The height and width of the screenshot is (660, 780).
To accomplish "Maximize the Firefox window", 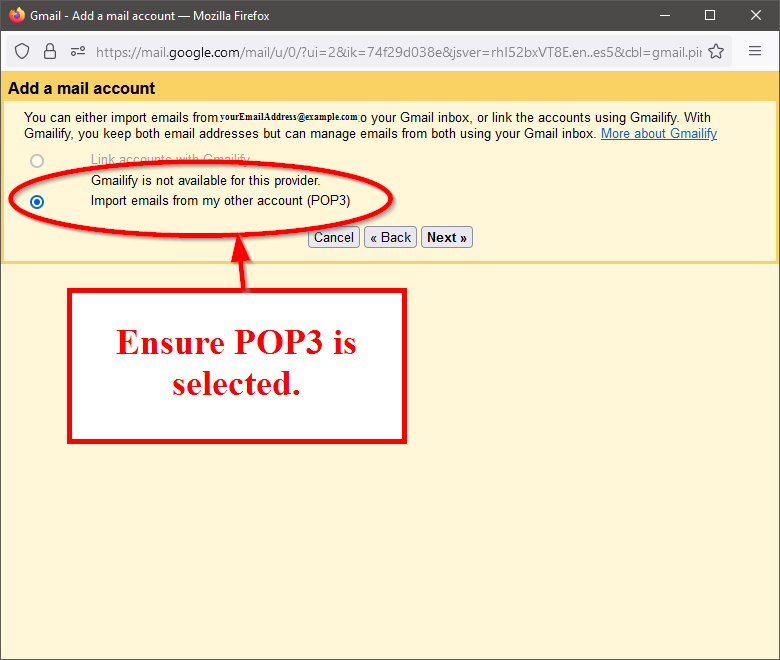I will click(x=710, y=15).
